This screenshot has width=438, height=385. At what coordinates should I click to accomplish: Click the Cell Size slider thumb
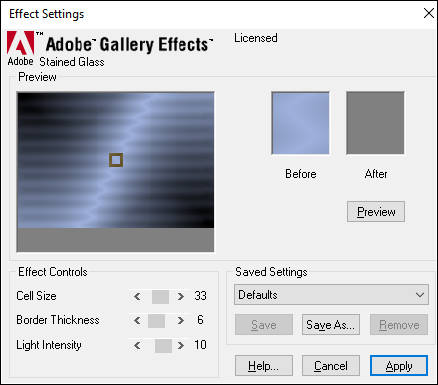[160, 297]
